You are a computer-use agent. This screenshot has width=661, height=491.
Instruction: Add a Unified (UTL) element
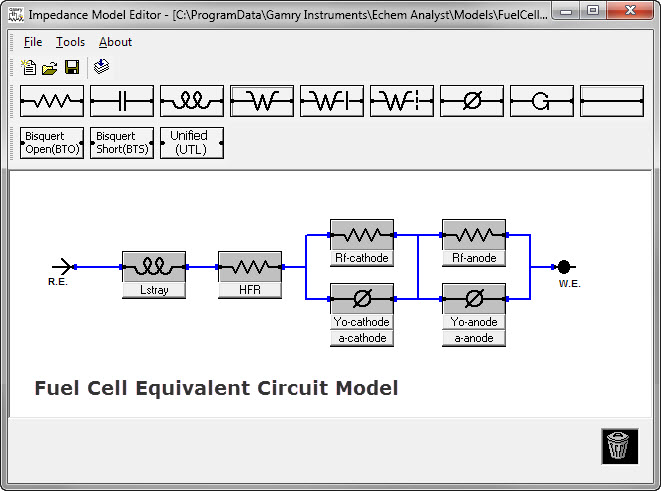[x=192, y=143]
